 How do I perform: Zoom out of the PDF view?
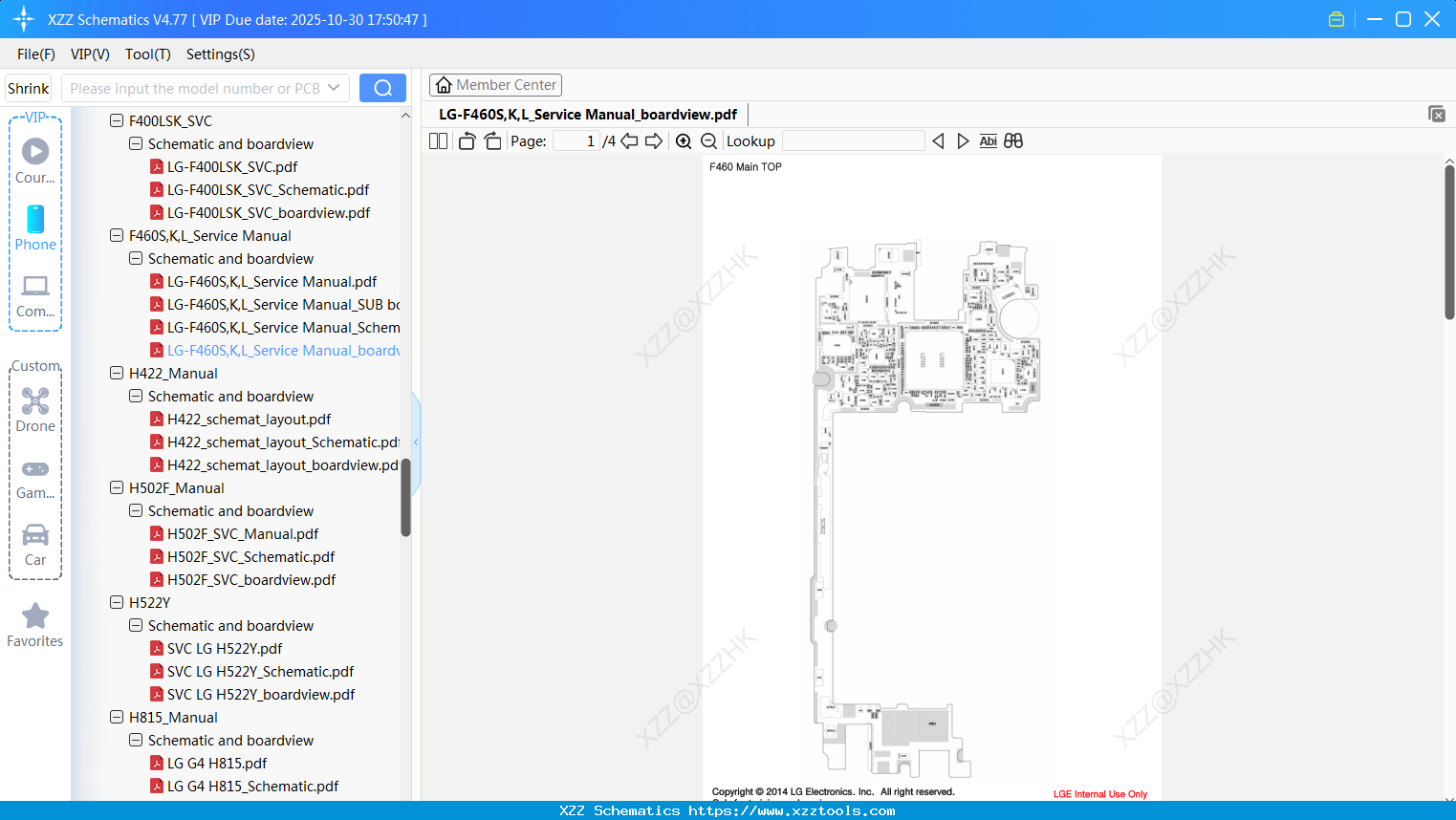708,140
